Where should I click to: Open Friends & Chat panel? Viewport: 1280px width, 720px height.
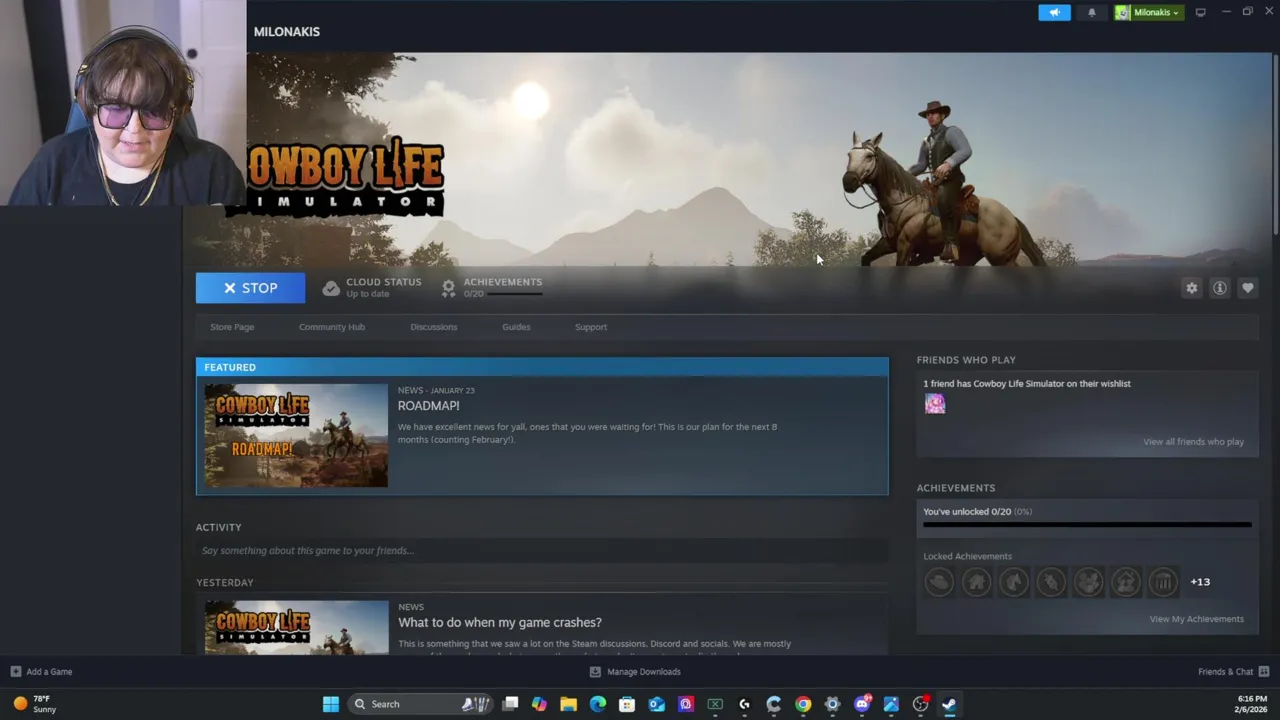[1233, 672]
